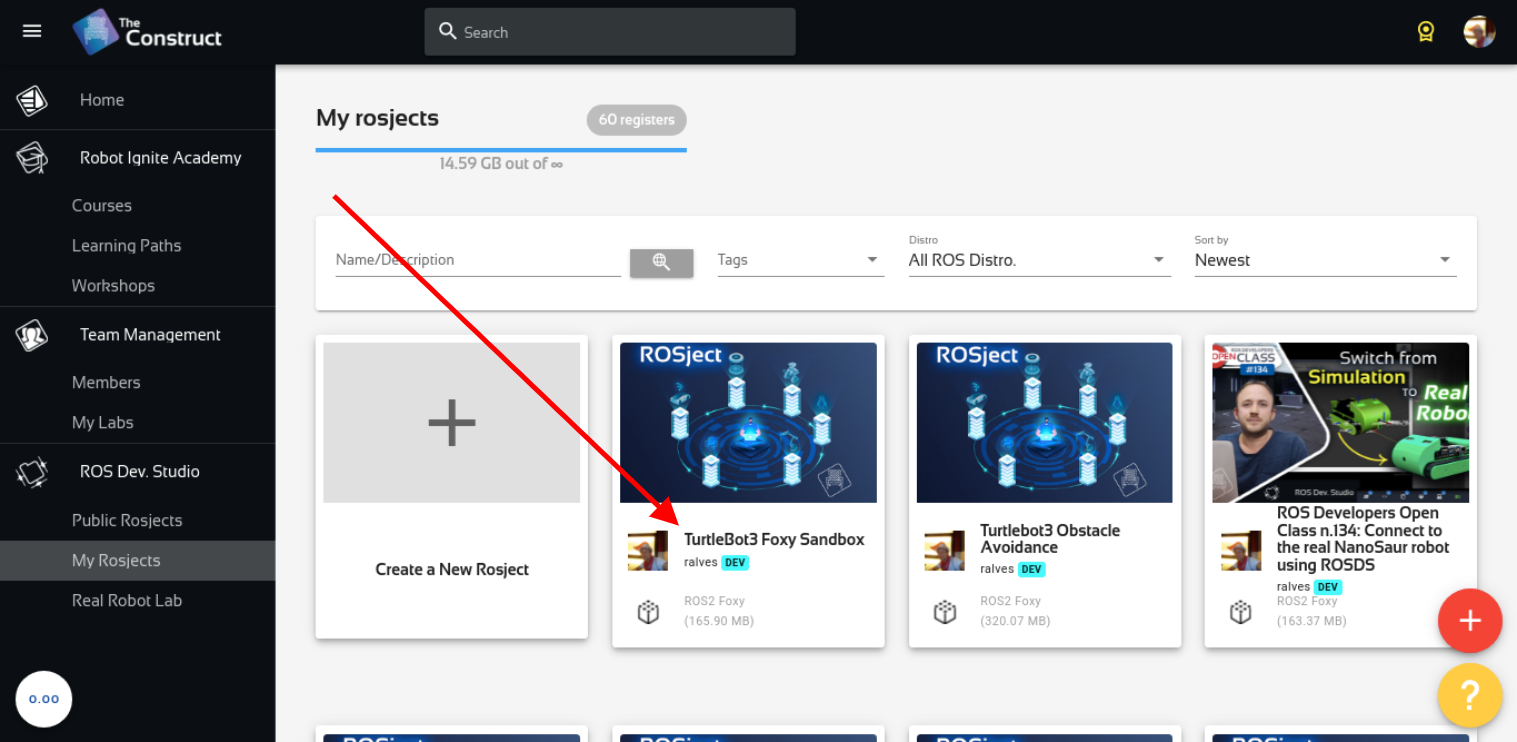Image resolution: width=1517 pixels, height=742 pixels.
Task: Open Turtlebot3 Obstacle Avoidance title
Action: coord(1050,539)
